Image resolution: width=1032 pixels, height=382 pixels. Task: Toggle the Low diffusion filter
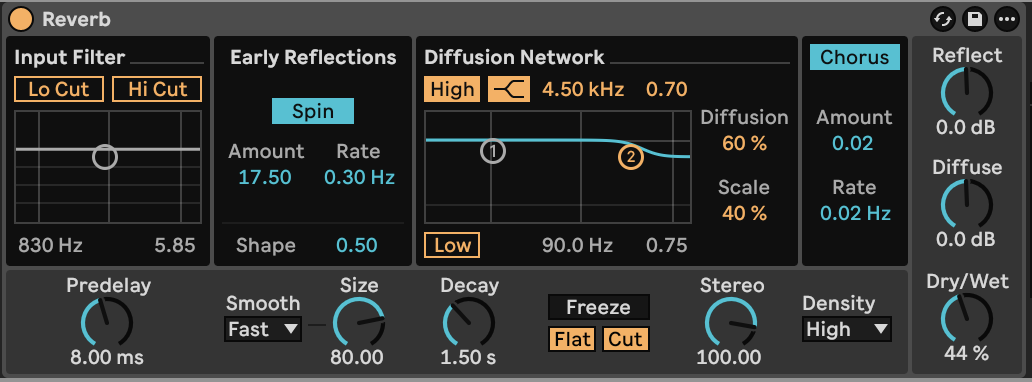coord(452,246)
